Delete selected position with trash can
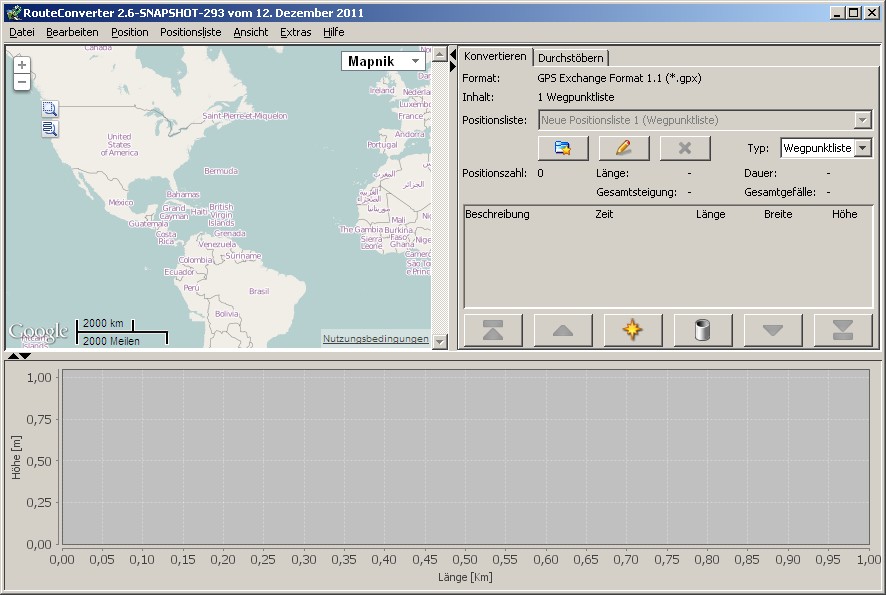Image resolution: width=886 pixels, height=595 pixels. click(702, 330)
